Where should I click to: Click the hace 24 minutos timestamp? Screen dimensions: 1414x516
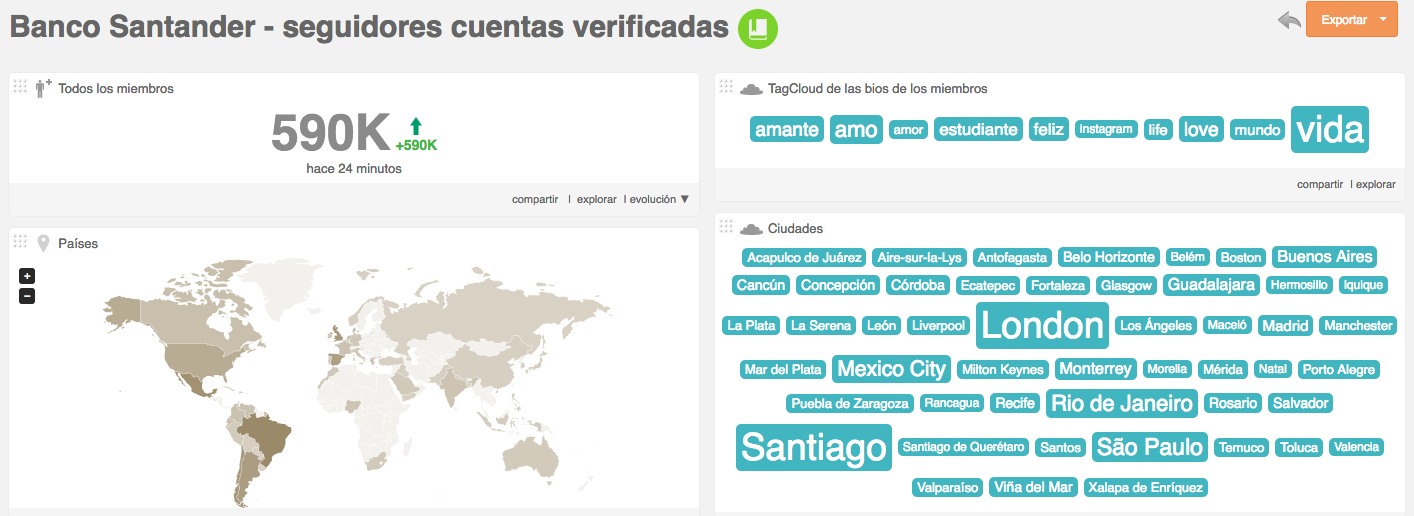pos(354,168)
